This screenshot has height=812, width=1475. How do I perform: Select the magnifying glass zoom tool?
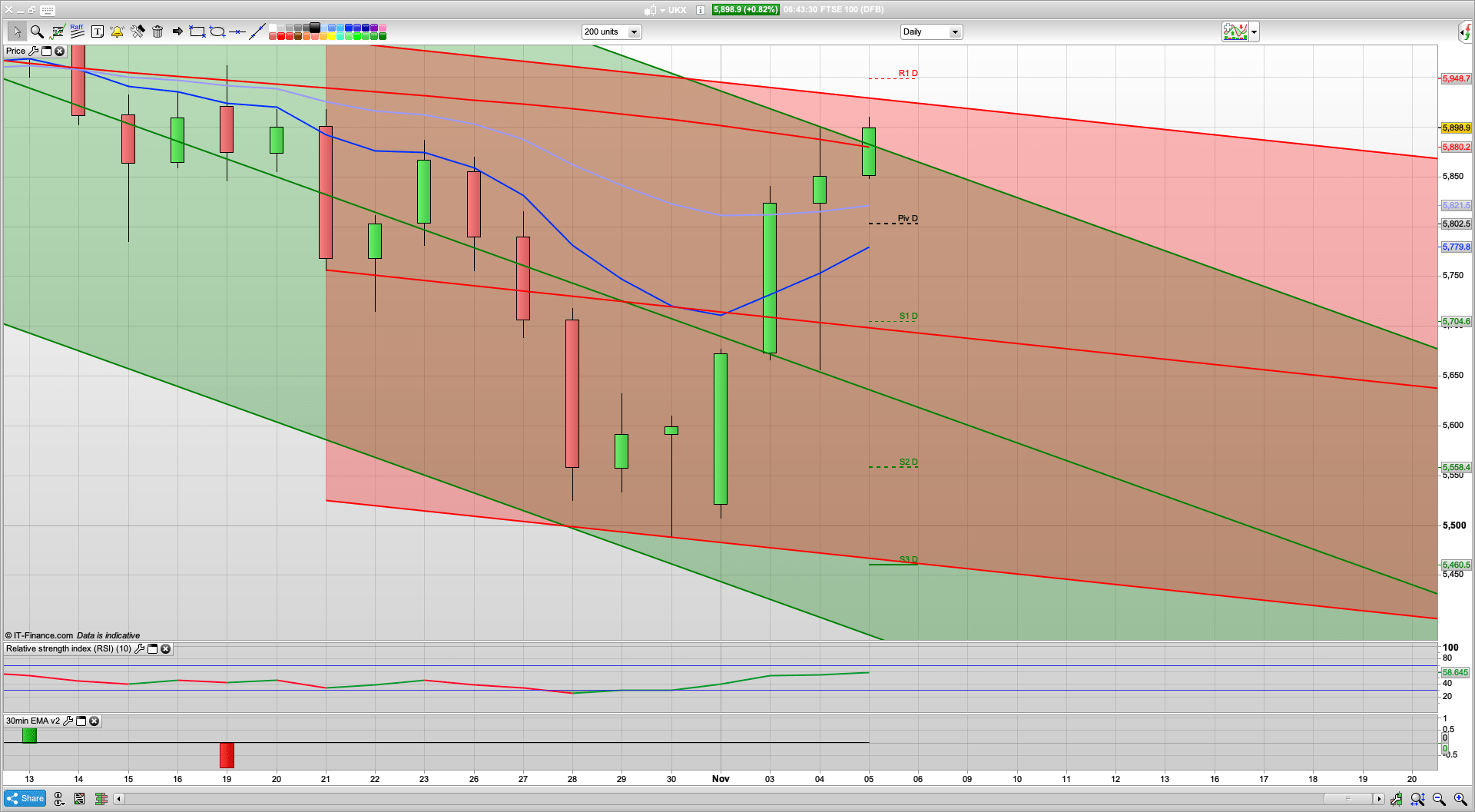pyautogui.click(x=37, y=31)
